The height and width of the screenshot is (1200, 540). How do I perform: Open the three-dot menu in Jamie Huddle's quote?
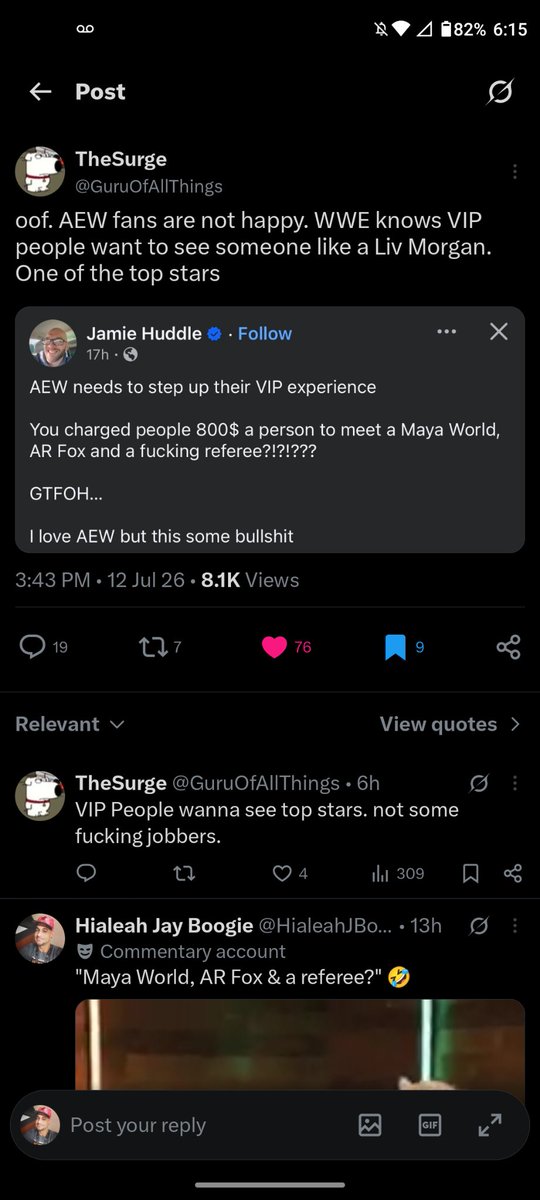pos(447,332)
